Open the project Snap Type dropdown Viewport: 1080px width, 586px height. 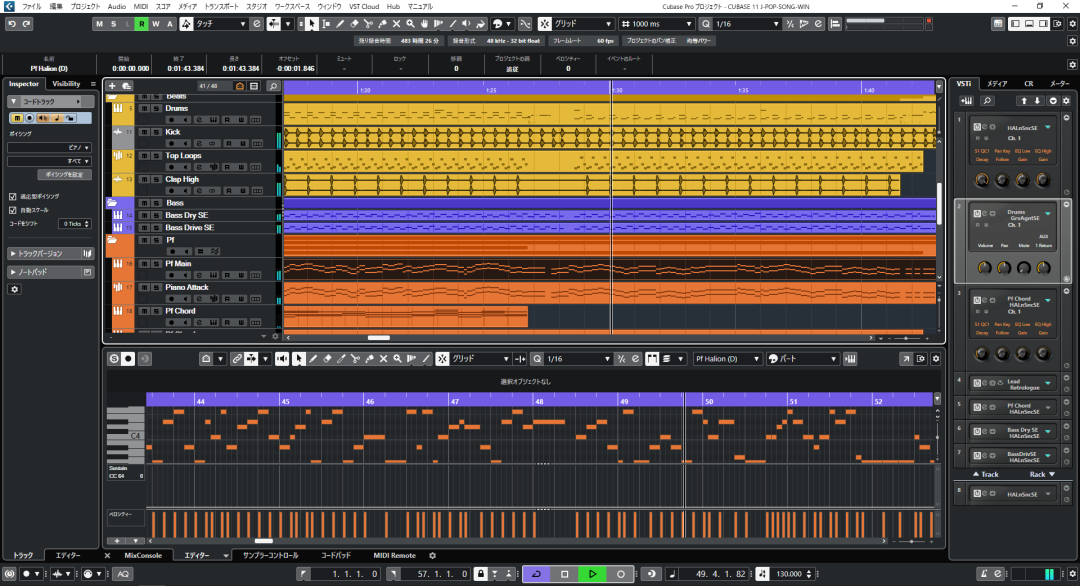583,24
